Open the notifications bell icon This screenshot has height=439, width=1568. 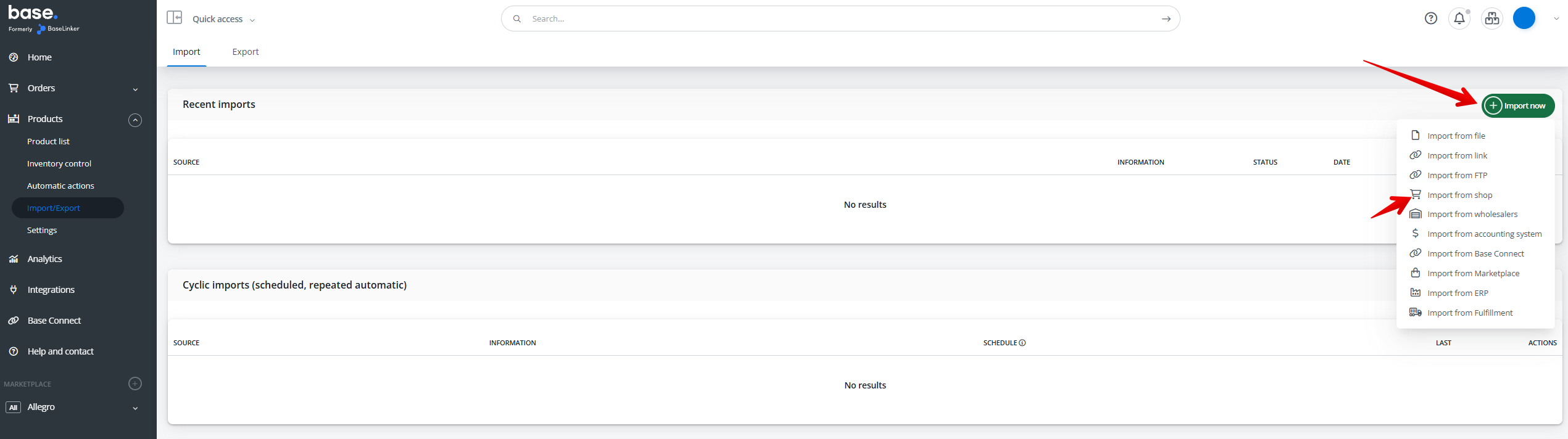[1459, 18]
